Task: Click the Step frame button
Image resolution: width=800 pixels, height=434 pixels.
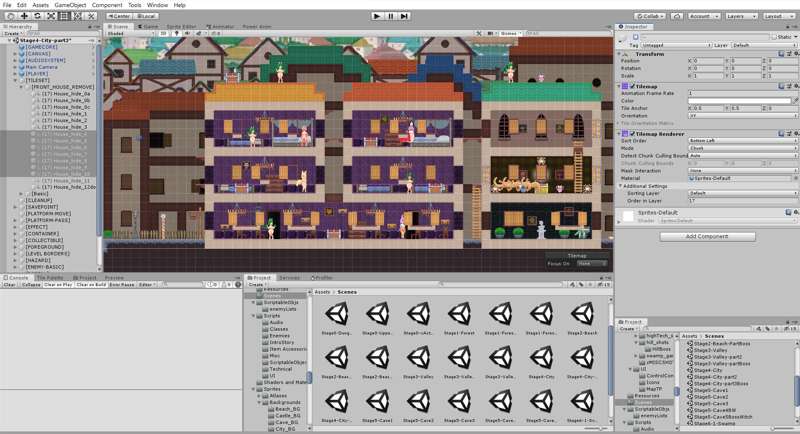Action: tap(405, 16)
